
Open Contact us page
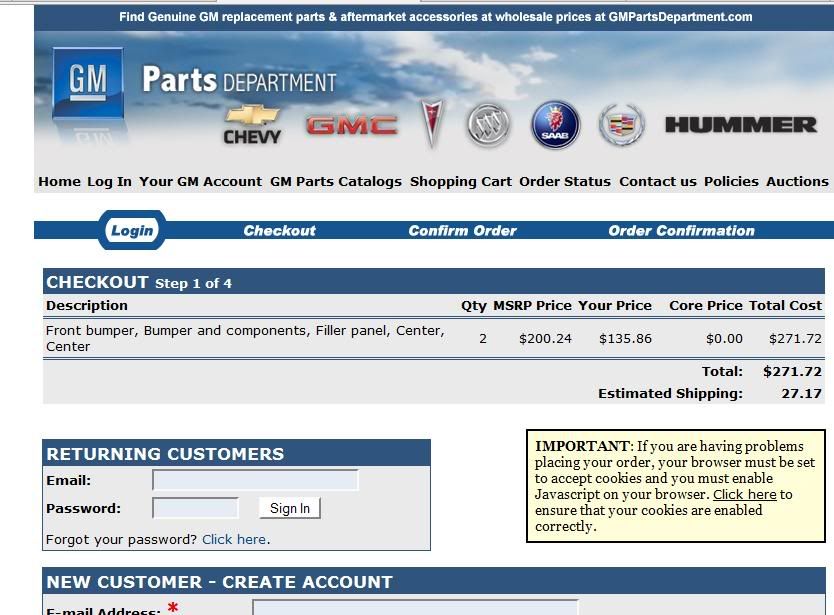point(658,181)
